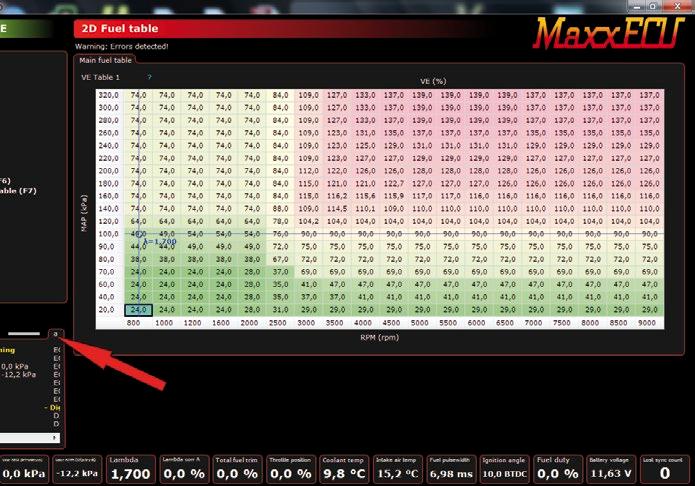Select the cell at 160 kPa and 4000 rpm showing 115,6
This screenshot has width=695, height=486.
click(x=365, y=196)
